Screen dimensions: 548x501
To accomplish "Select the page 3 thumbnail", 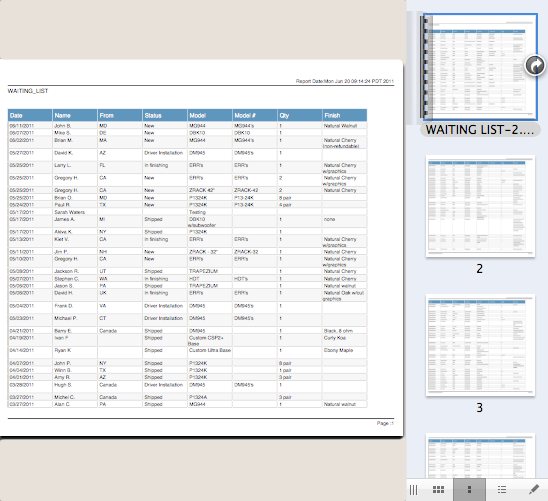I will [480, 345].
